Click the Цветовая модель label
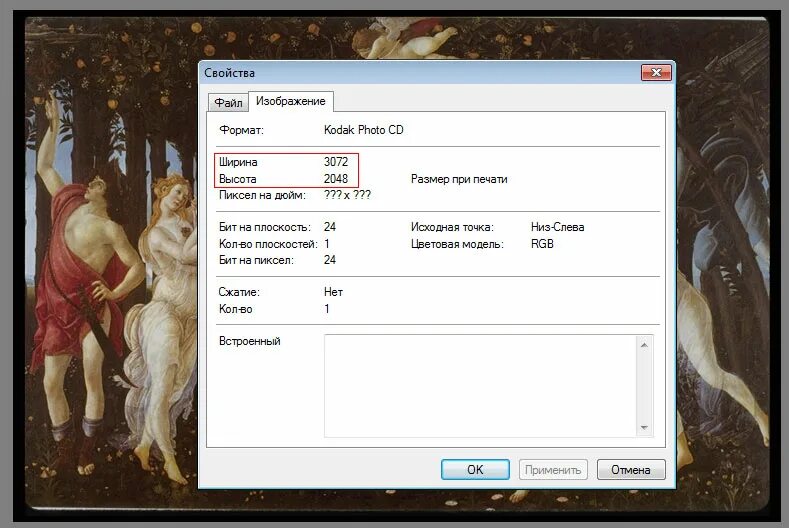Viewport: 789px width, 528px height. point(457,244)
